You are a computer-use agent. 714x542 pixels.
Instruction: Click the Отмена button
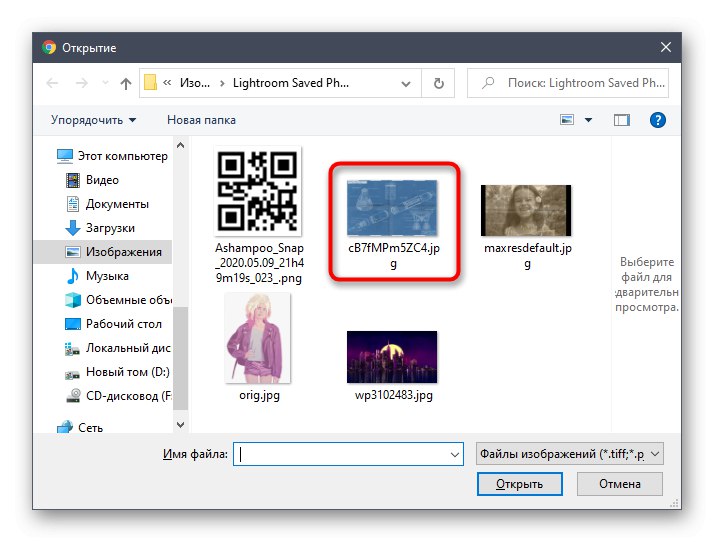point(619,484)
